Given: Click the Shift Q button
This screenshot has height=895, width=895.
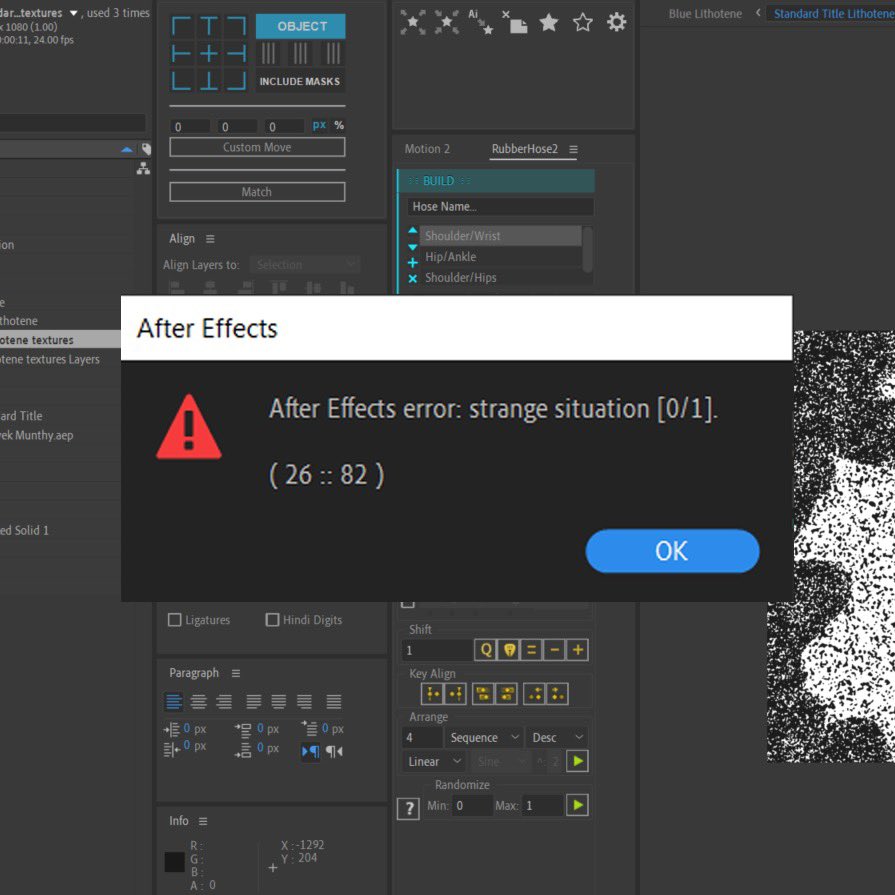Looking at the screenshot, I should [x=485, y=650].
